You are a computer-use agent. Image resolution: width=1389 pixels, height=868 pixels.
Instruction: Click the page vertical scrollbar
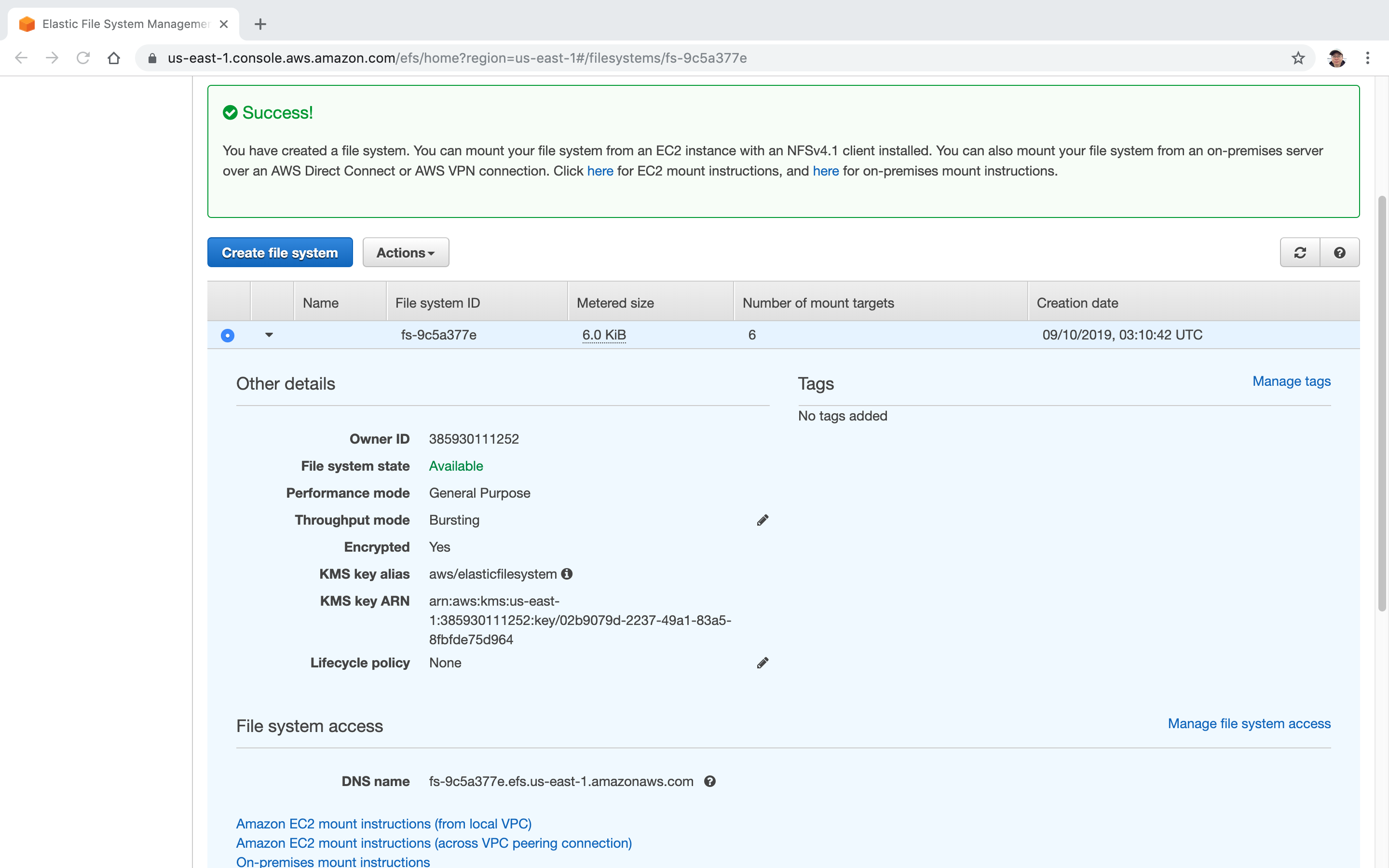click(1382, 404)
